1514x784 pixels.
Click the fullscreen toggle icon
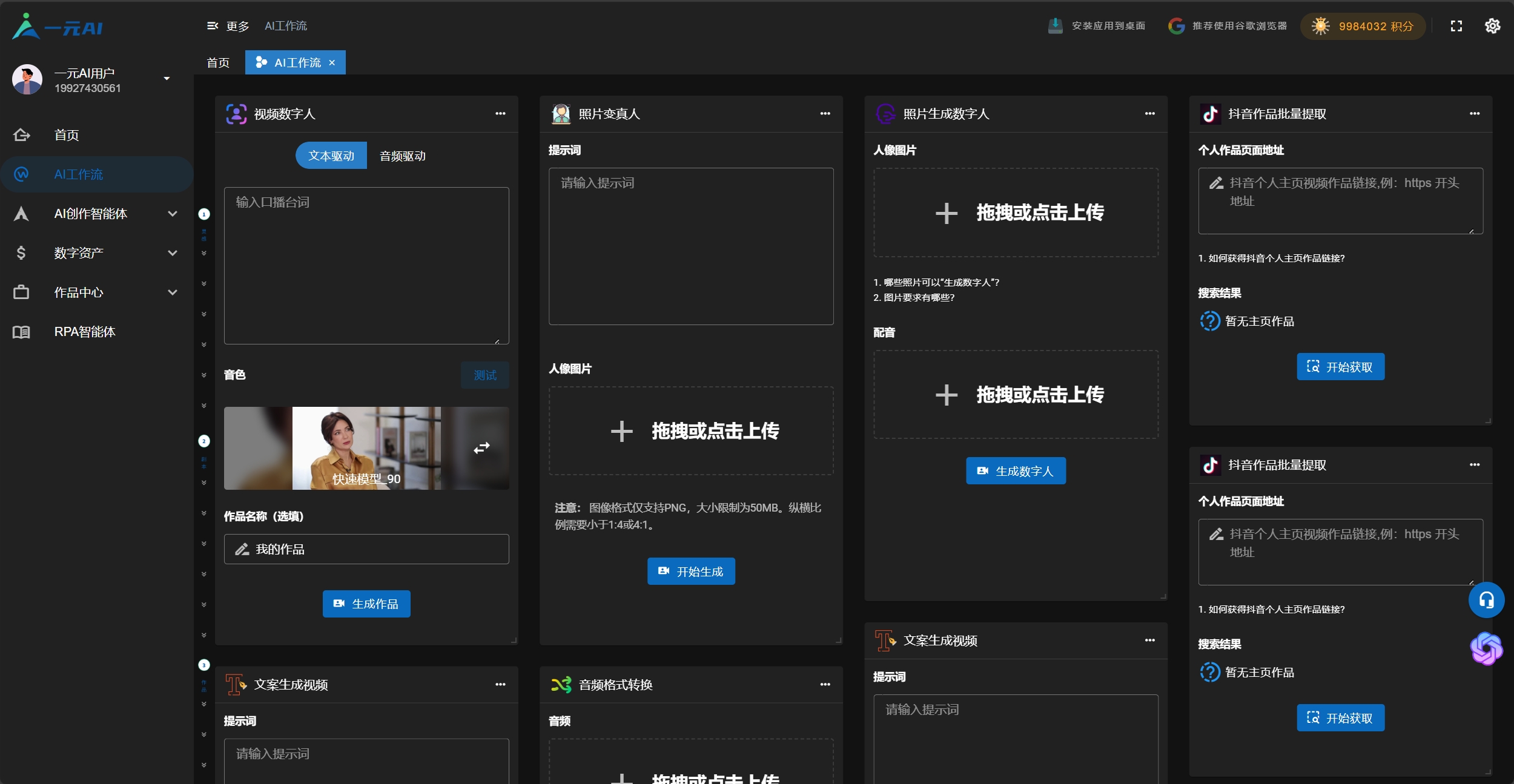(1456, 26)
